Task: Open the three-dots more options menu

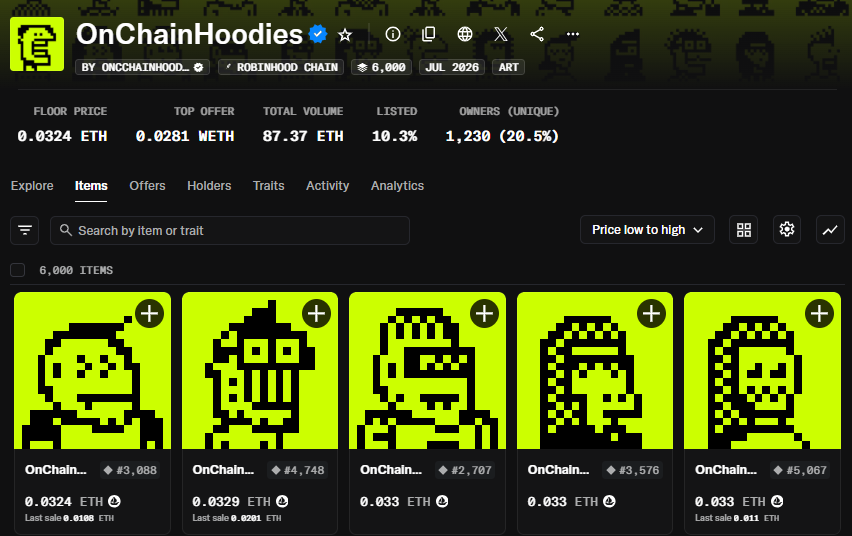Action: pyautogui.click(x=573, y=34)
